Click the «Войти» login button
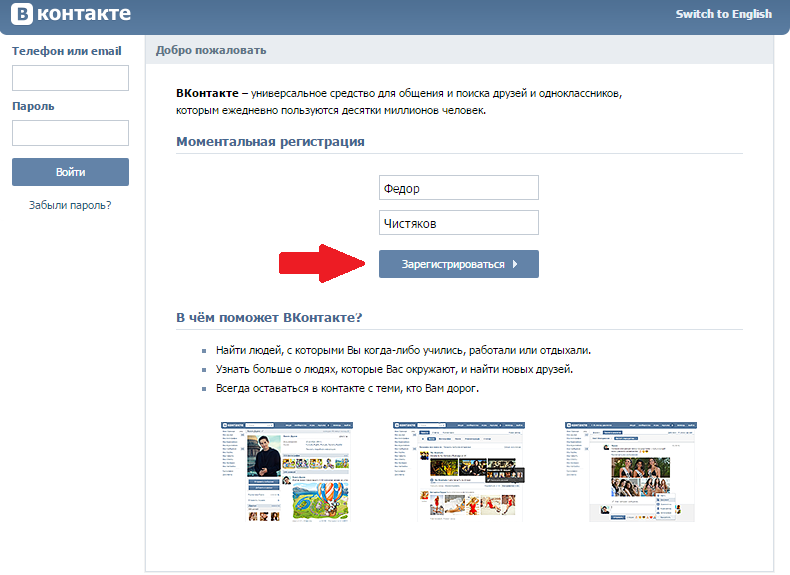790x575 pixels. coord(71,172)
